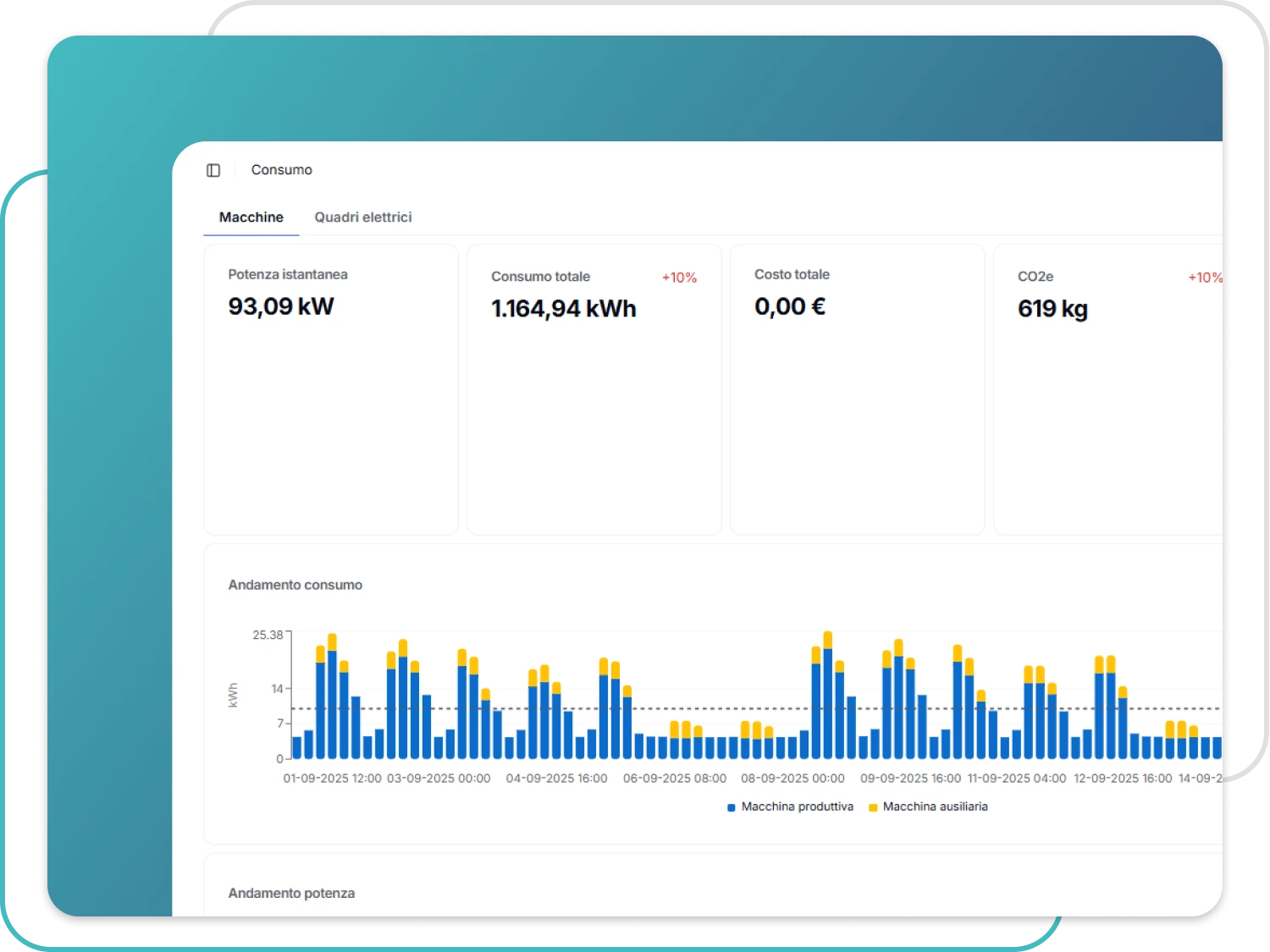Click the 25.38 maximum y-axis value
The width and height of the screenshot is (1270, 952).
click(268, 635)
